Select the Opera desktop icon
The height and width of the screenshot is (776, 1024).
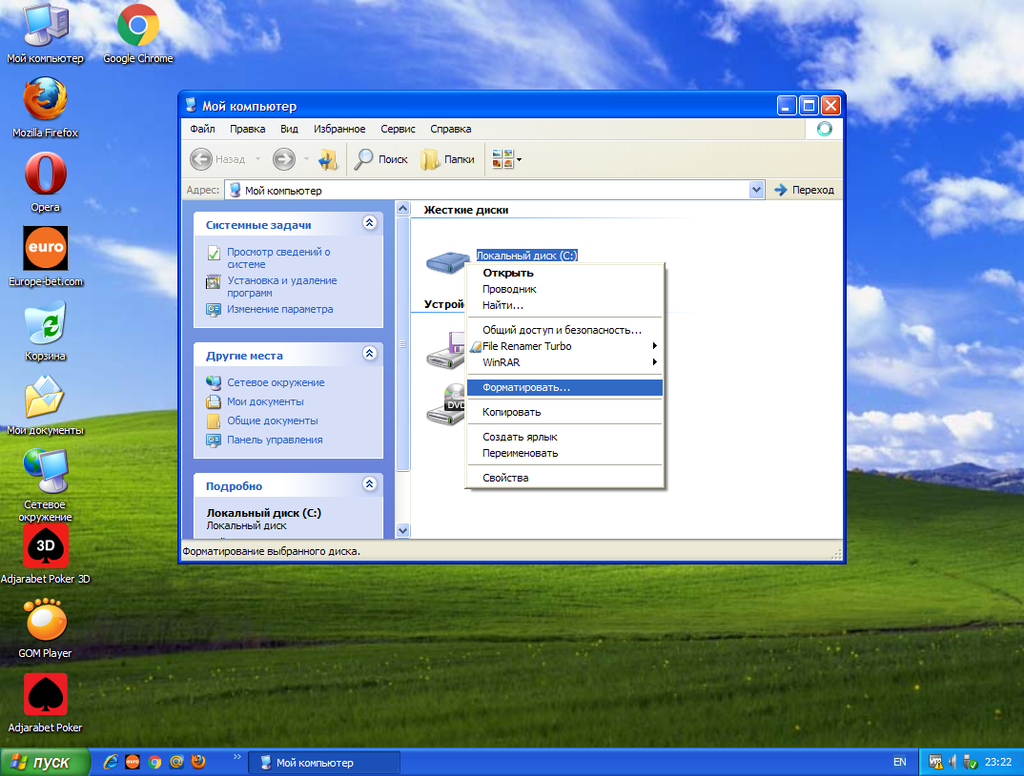point(45,182)
